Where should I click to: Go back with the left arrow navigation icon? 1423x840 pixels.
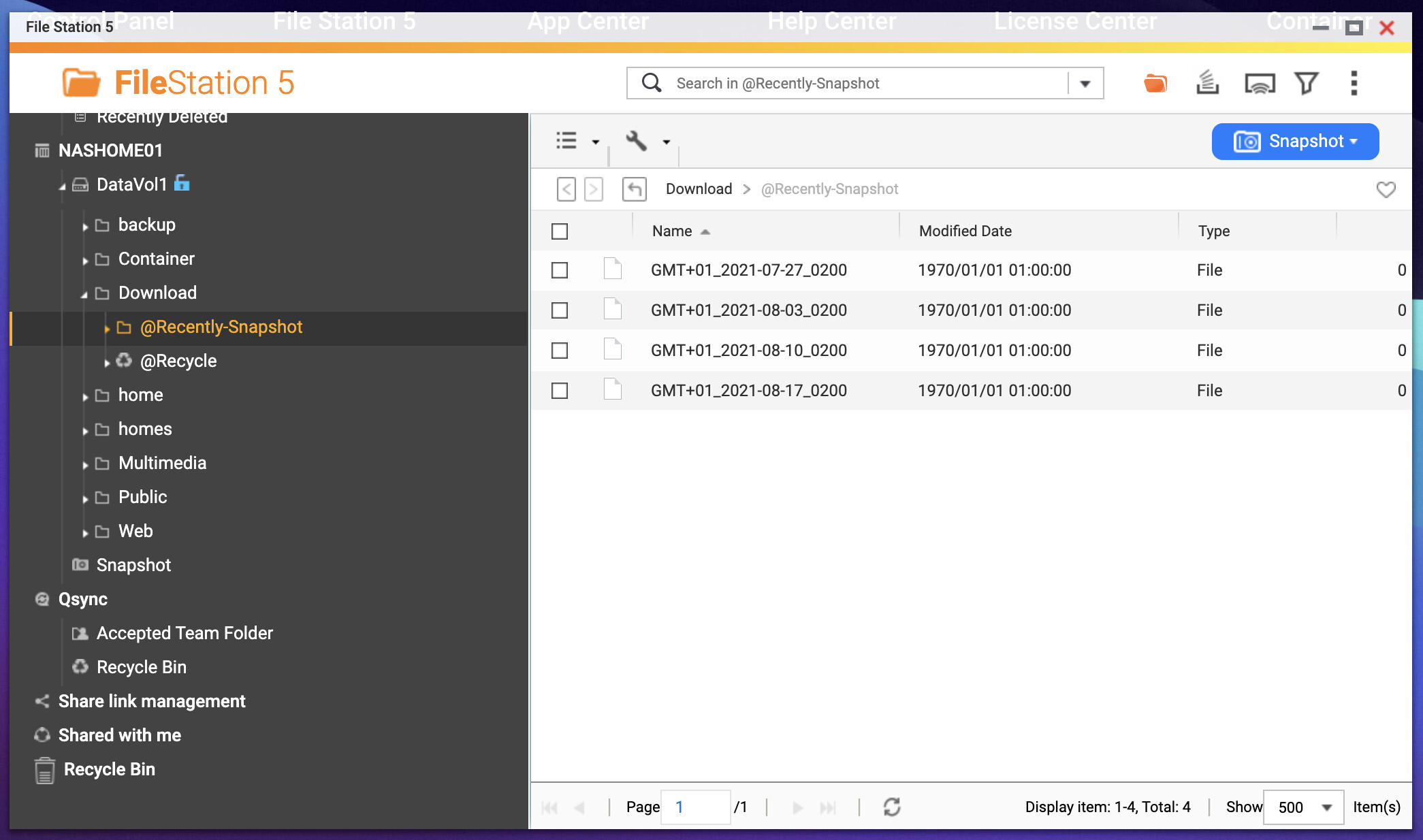pos(566,189)
